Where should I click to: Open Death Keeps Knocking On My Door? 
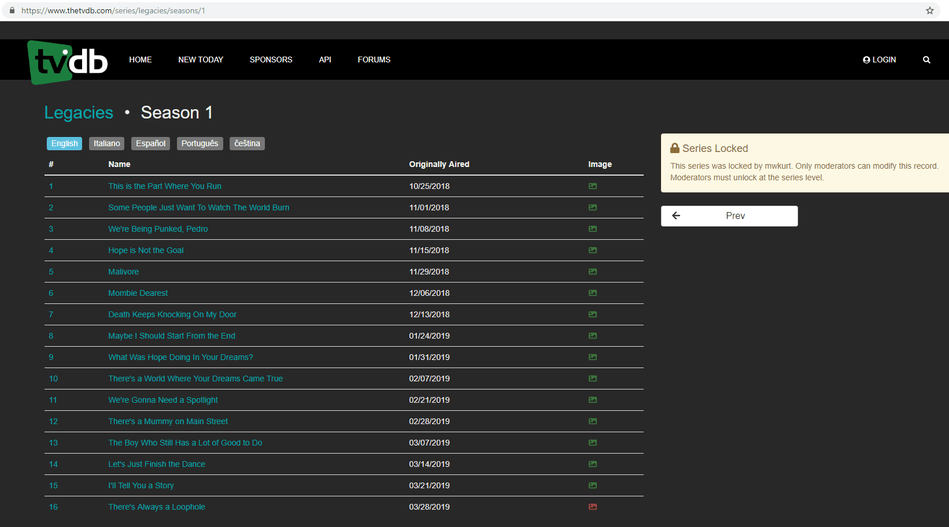point(172,315)
